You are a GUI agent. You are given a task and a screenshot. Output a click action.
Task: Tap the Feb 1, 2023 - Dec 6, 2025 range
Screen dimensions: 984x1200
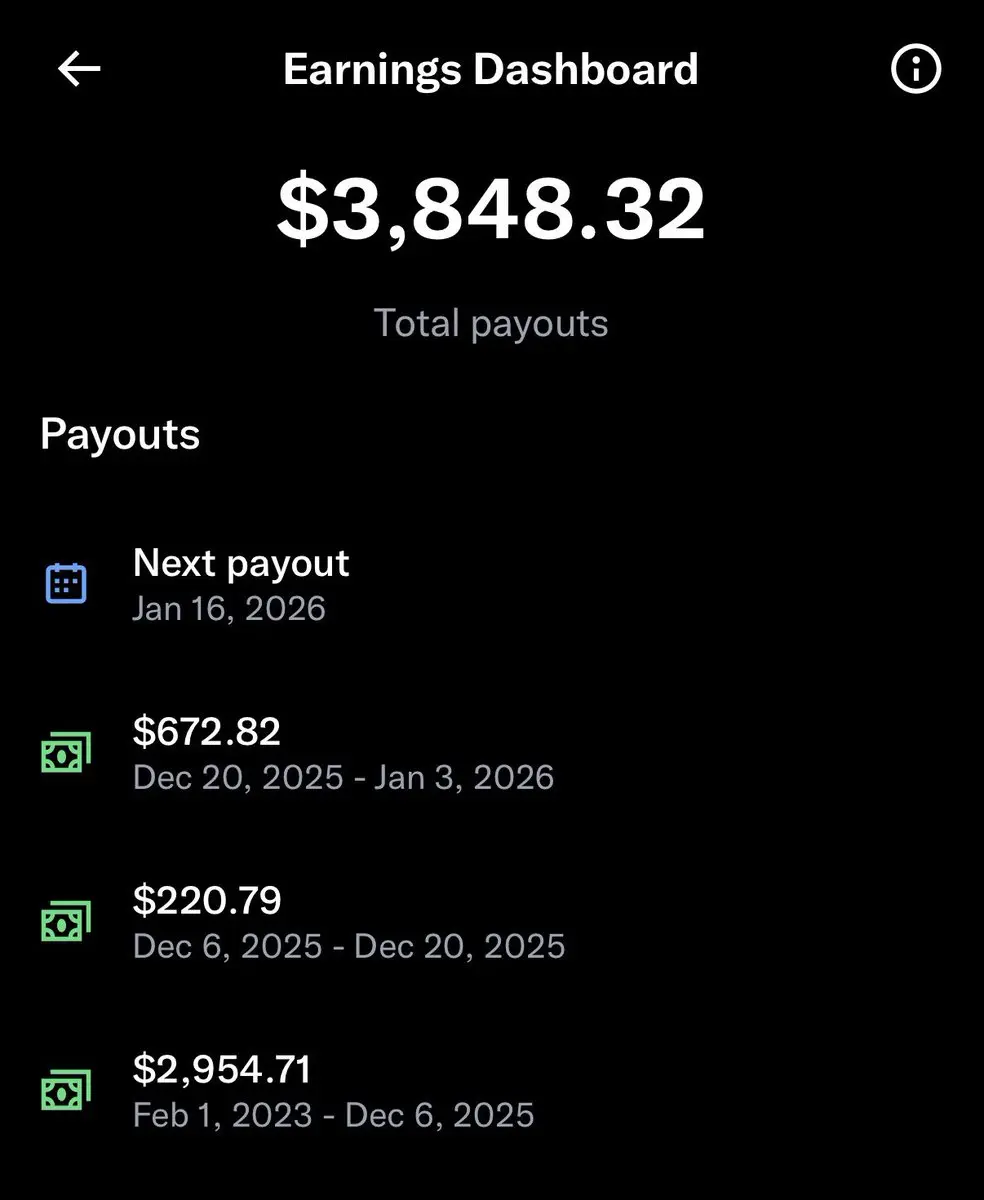click(333, 1115)
